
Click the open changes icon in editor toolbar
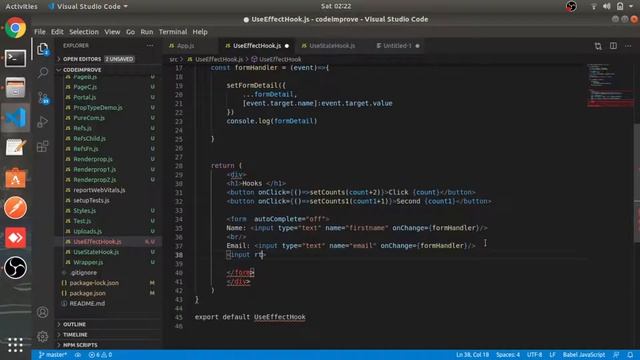(x=598, y=46)
